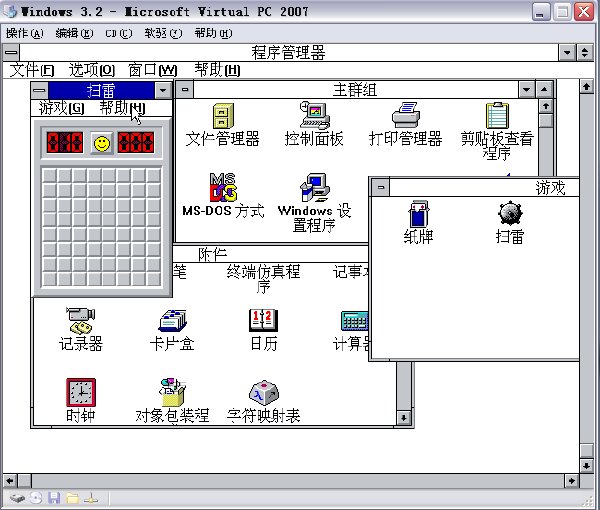Open the 字符映射表 Character Map icon

(264, 393)
